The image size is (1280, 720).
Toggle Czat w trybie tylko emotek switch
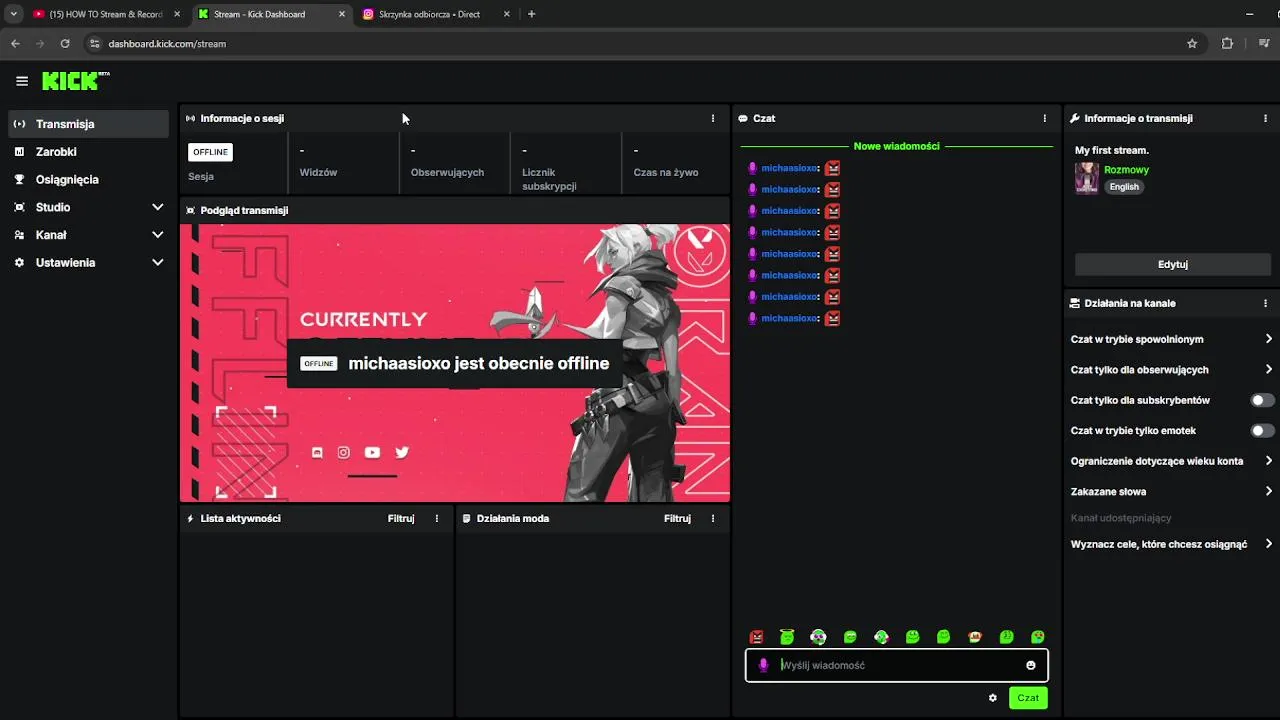(1263, 430)
